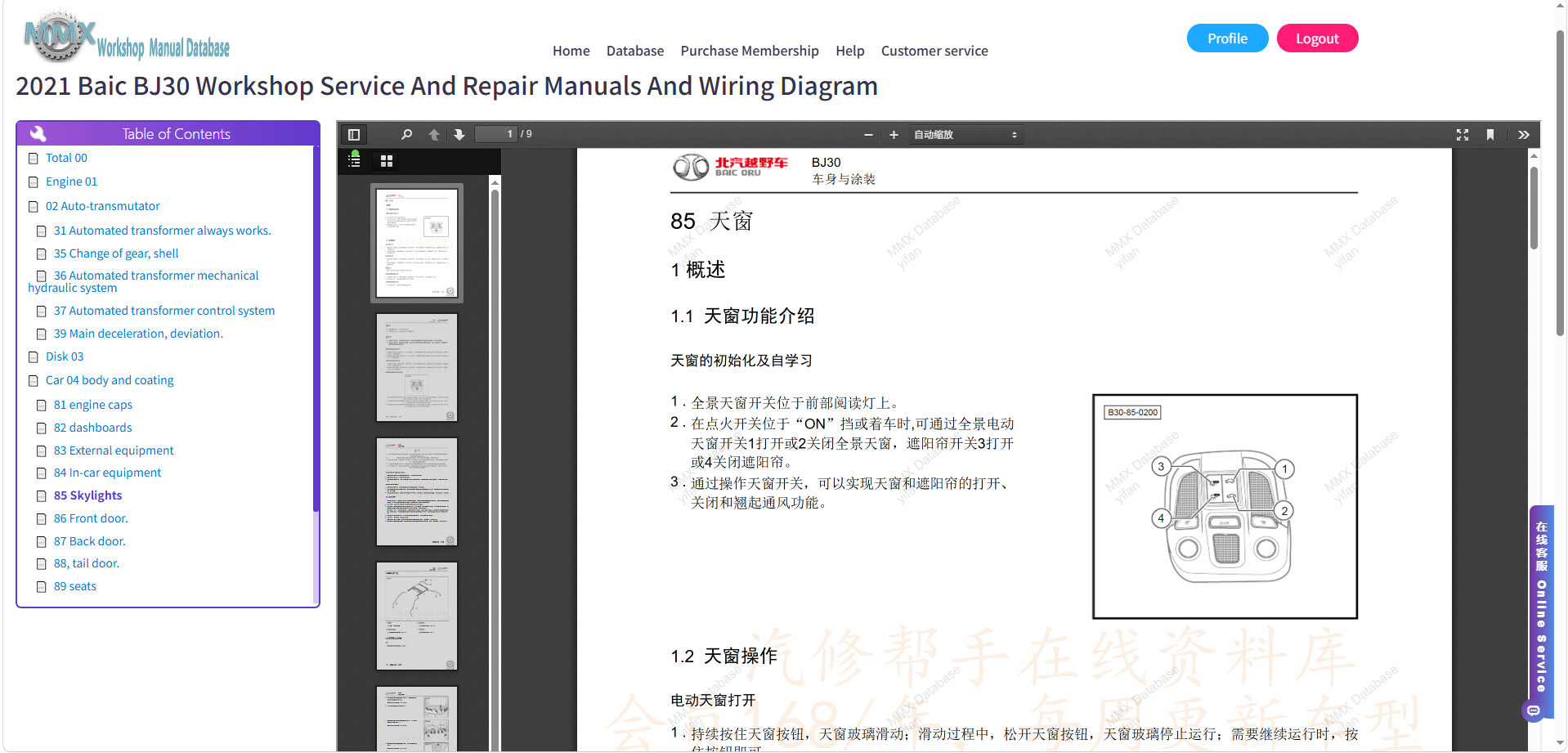Select the '85 Skylights' chapter
Image resolution: width=1568 pixels, height=753 pixels.
point(88,495)
